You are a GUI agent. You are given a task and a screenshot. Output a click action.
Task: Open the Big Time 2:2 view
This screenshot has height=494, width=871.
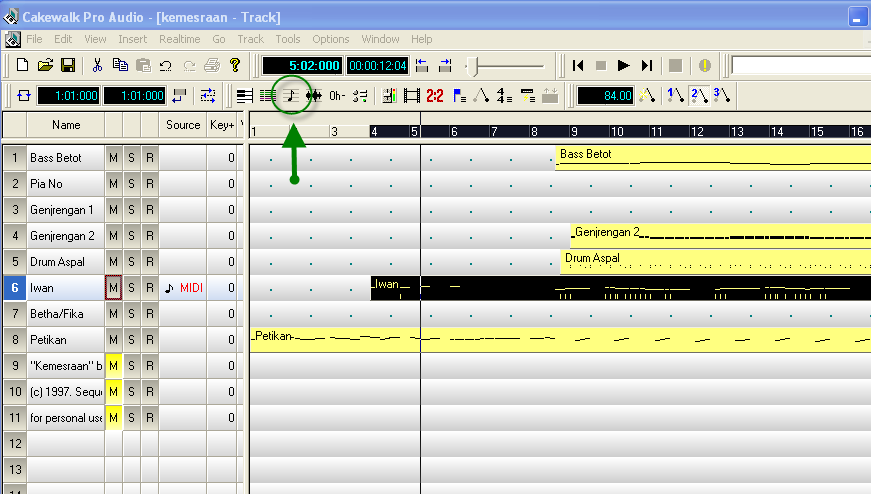[434, 96]
